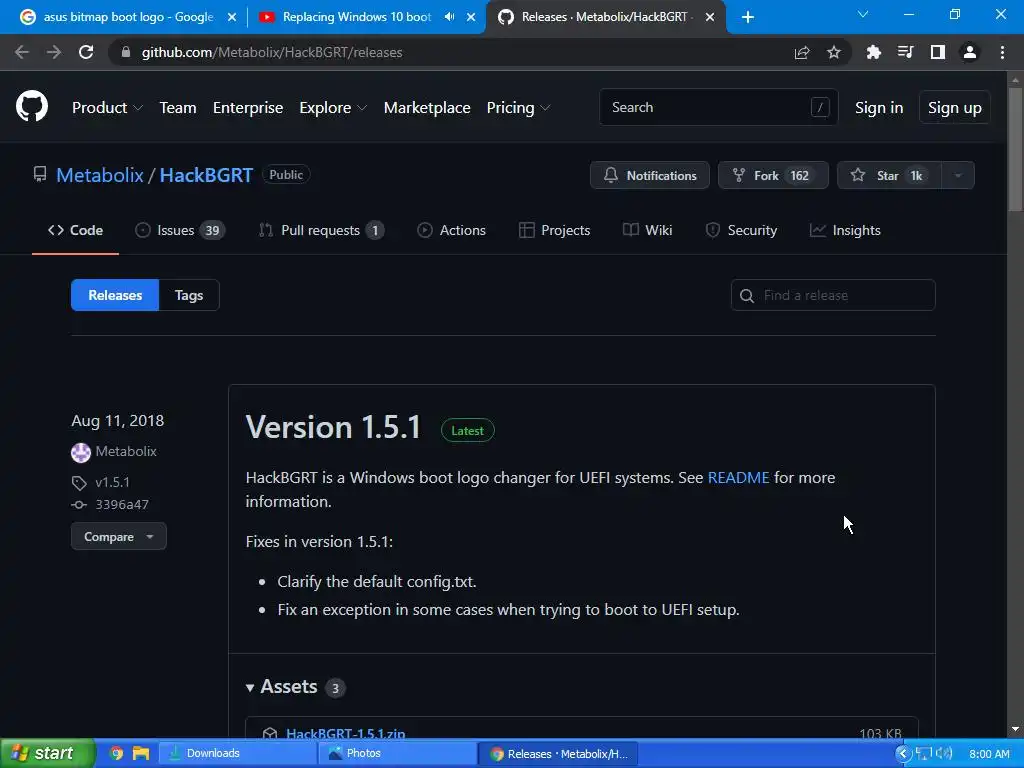This screenshot has height=768, width=1024.
Task: Open the Actions tab
Action: click(x=451, y=231)
